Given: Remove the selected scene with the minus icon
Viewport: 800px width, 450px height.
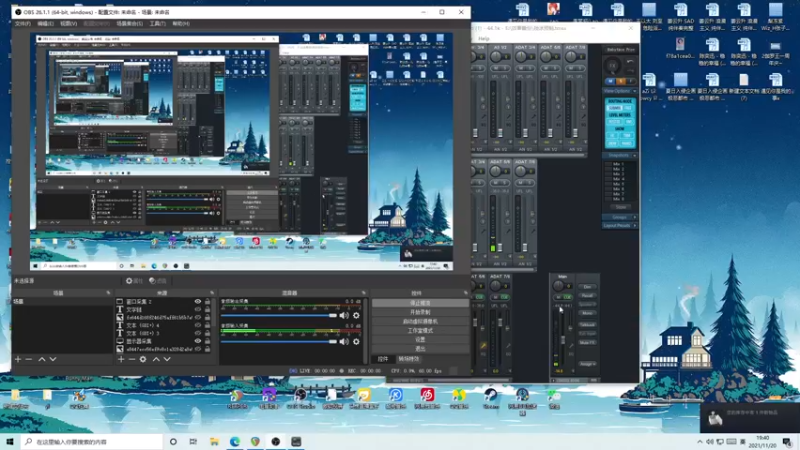Looking at the screenshot, I should coord(29,359).
